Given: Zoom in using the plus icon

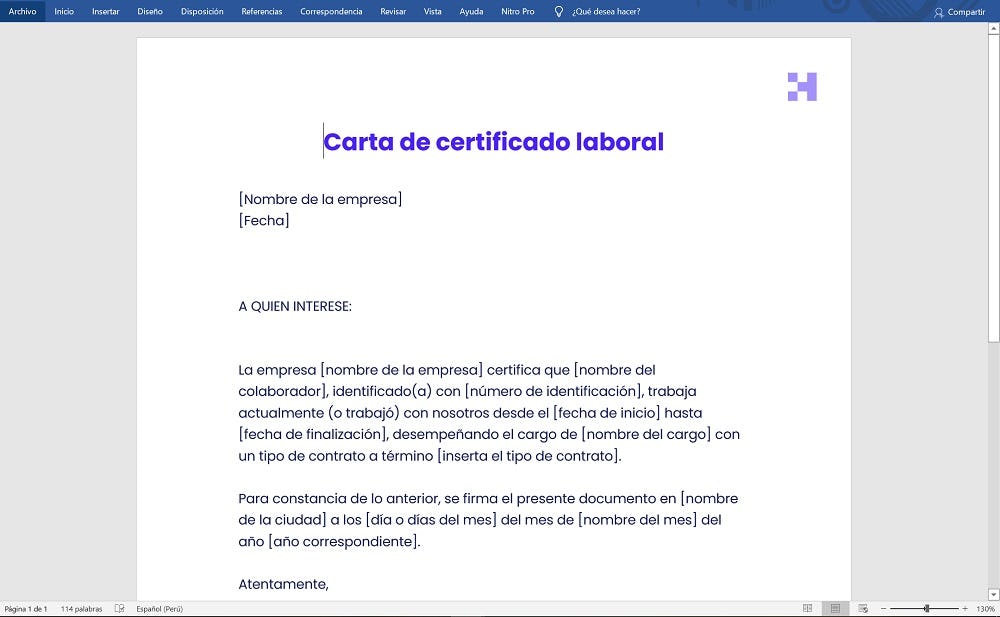Looking at the screenshot, I should pyautogui.click(x=966, y=608).
